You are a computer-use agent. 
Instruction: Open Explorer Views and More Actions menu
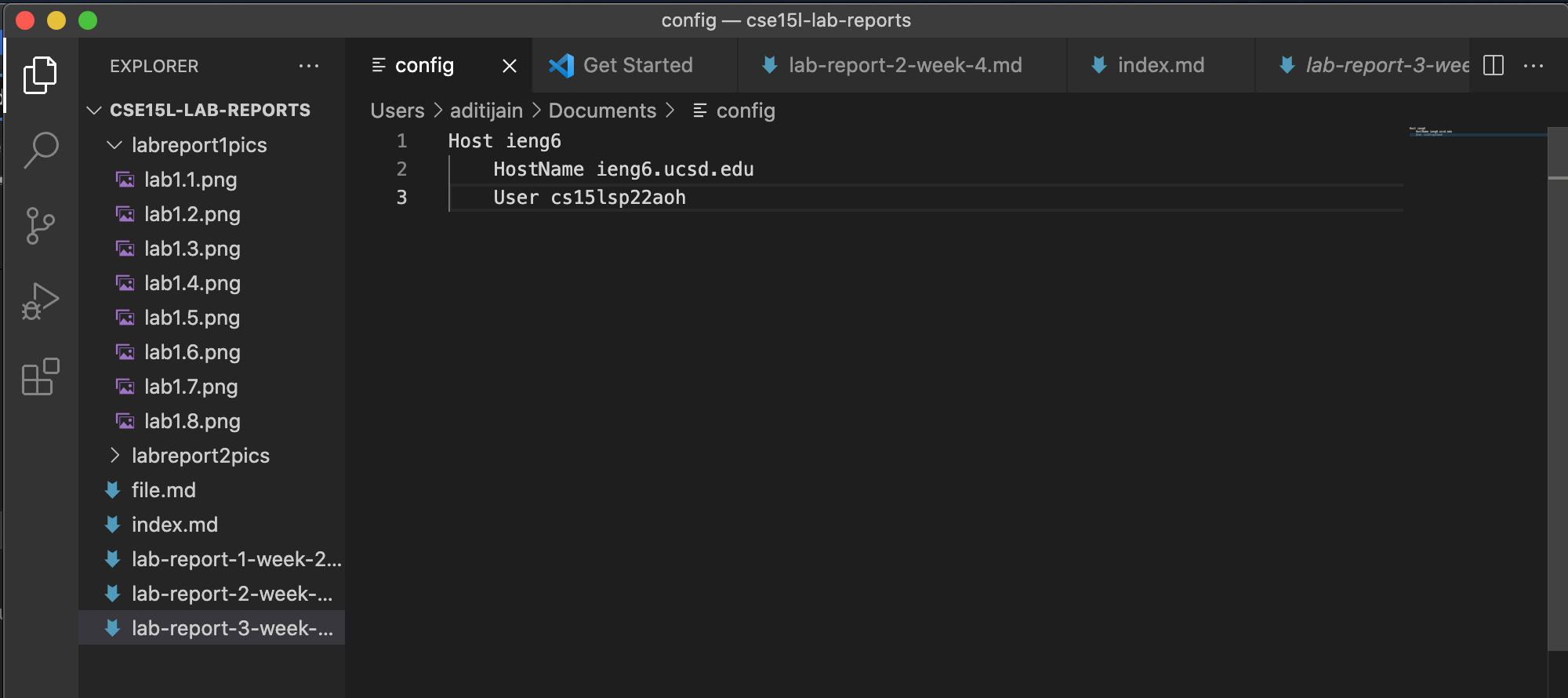tap(309, 66)
